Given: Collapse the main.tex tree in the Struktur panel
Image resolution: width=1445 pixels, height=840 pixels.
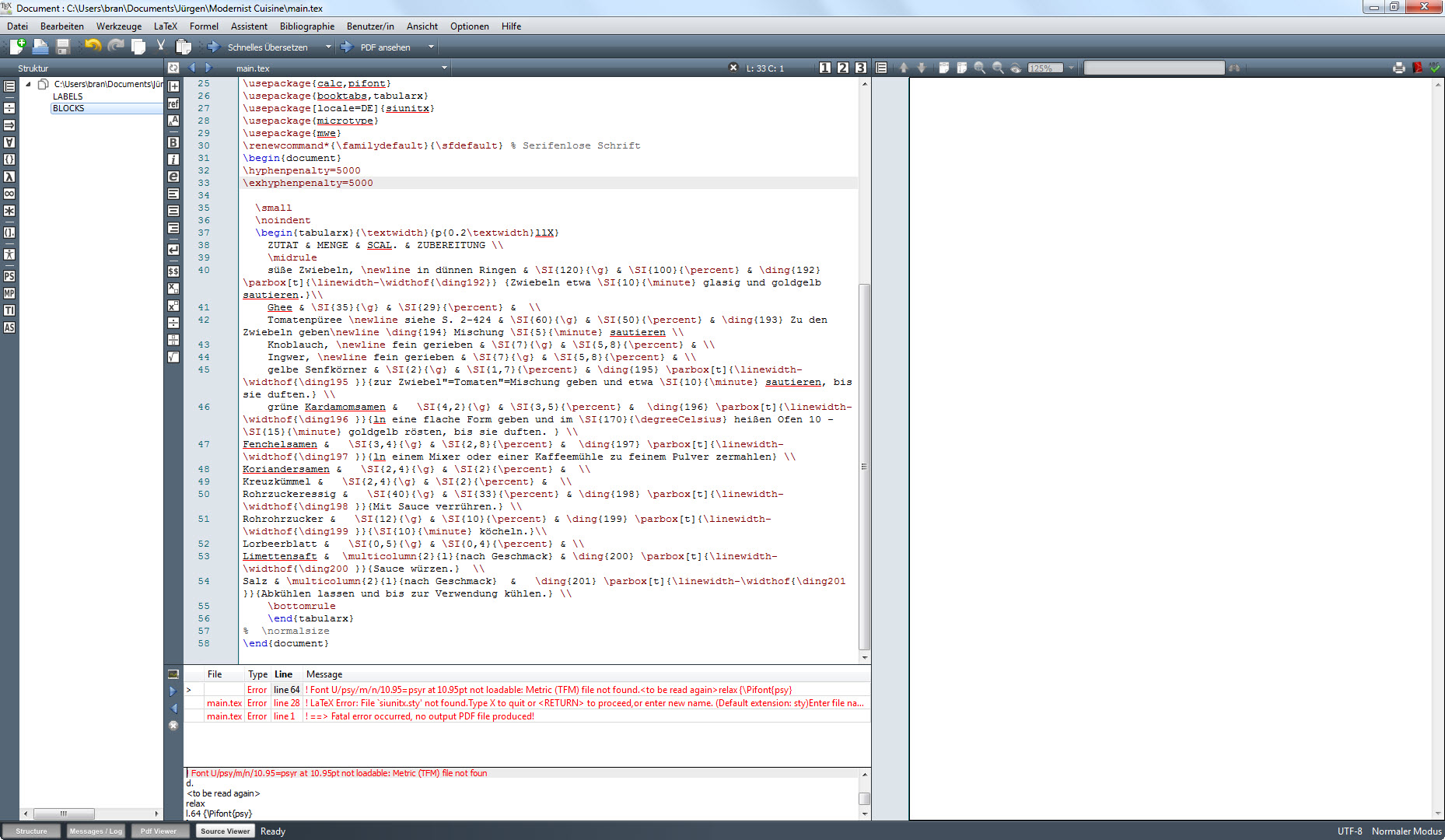Looking at the screenshot, I should pyautogui.click(x=28, y=84).
